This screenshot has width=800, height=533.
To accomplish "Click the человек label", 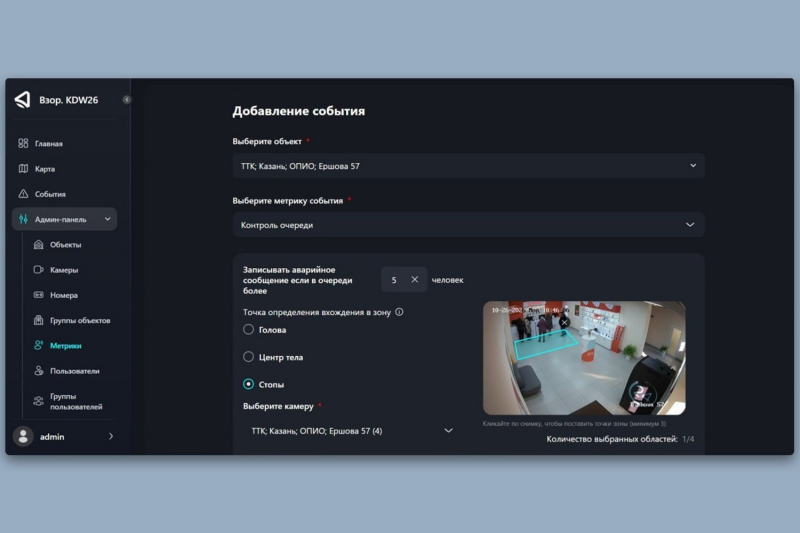I will click(447, 280).
